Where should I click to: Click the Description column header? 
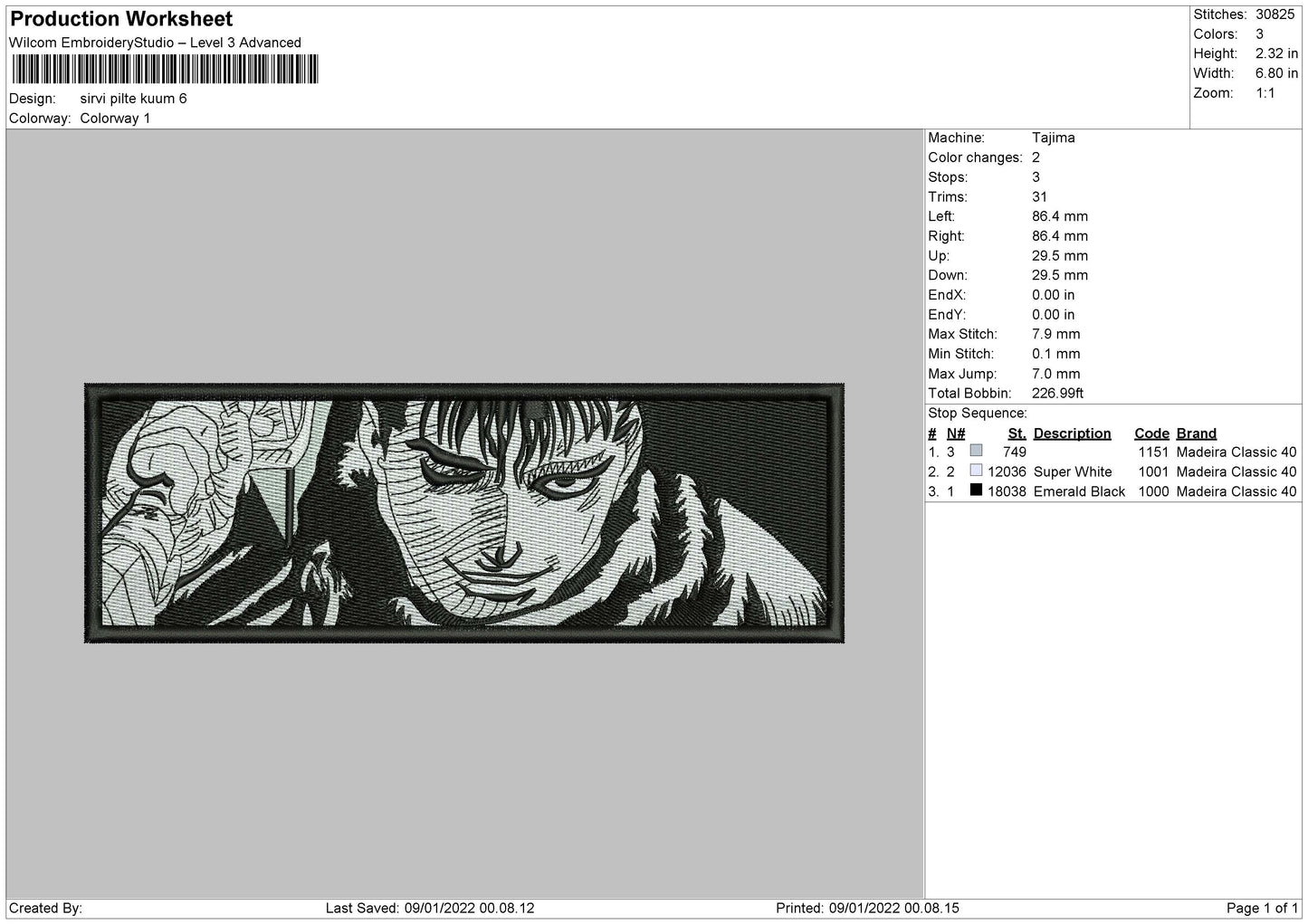pyautogui.click(x=1072, y=433)
